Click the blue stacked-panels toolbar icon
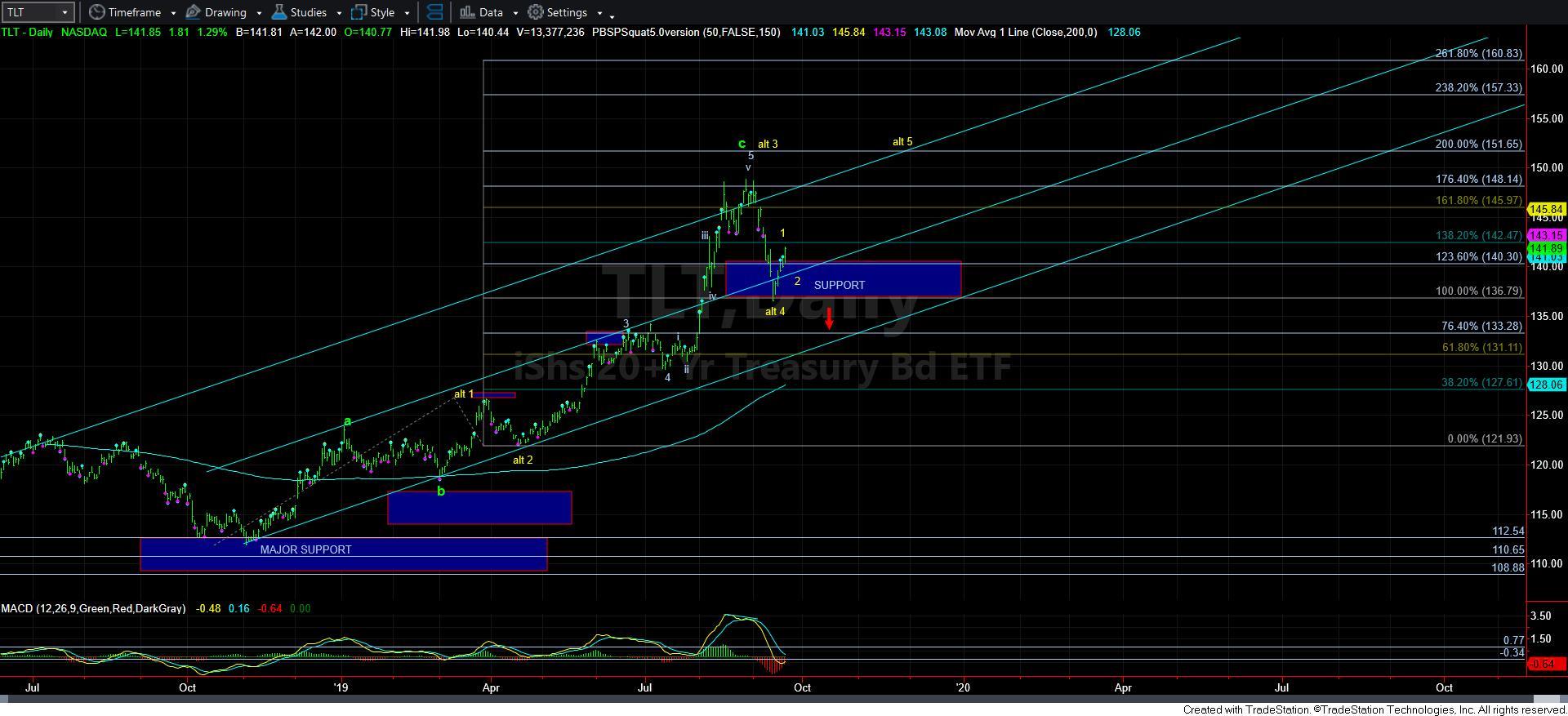 click(x=435, y=12)
